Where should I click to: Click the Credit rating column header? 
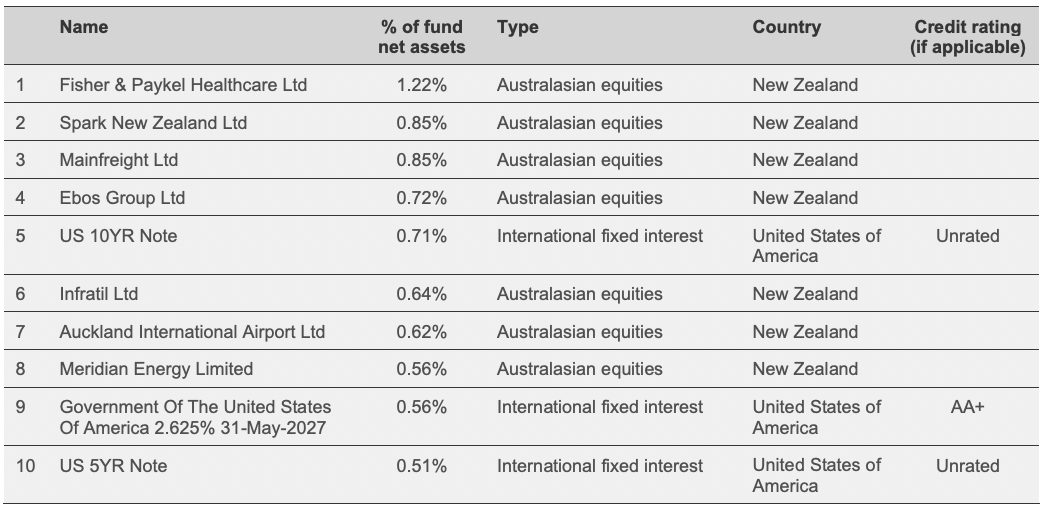[967, 38]
